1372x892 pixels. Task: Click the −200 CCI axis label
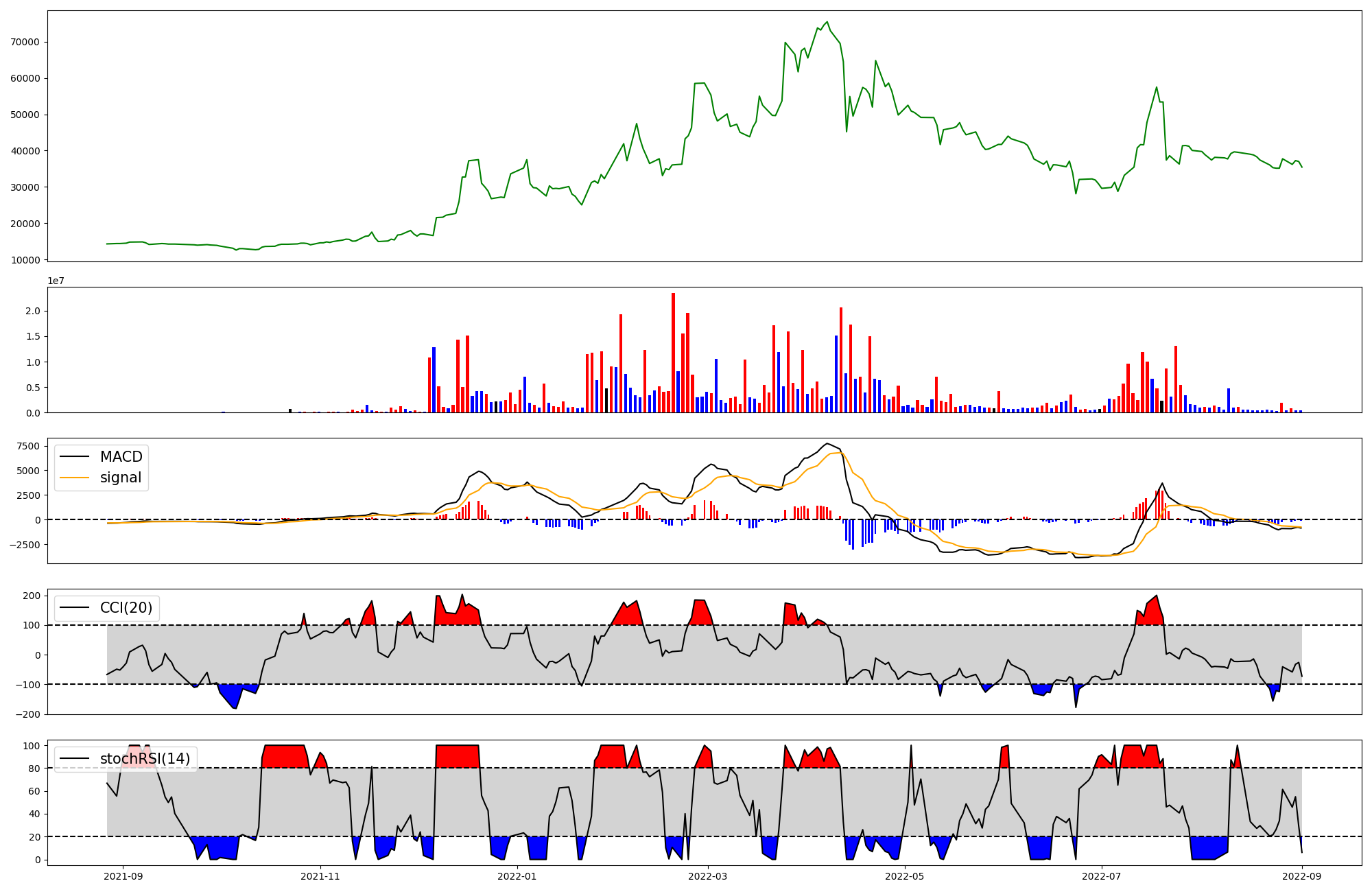(28, 714)
